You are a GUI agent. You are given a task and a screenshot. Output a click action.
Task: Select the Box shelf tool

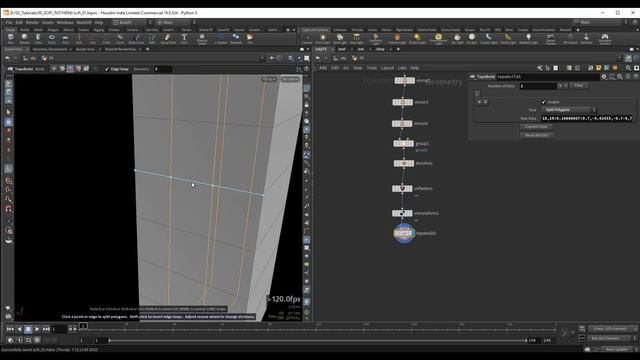11,39
